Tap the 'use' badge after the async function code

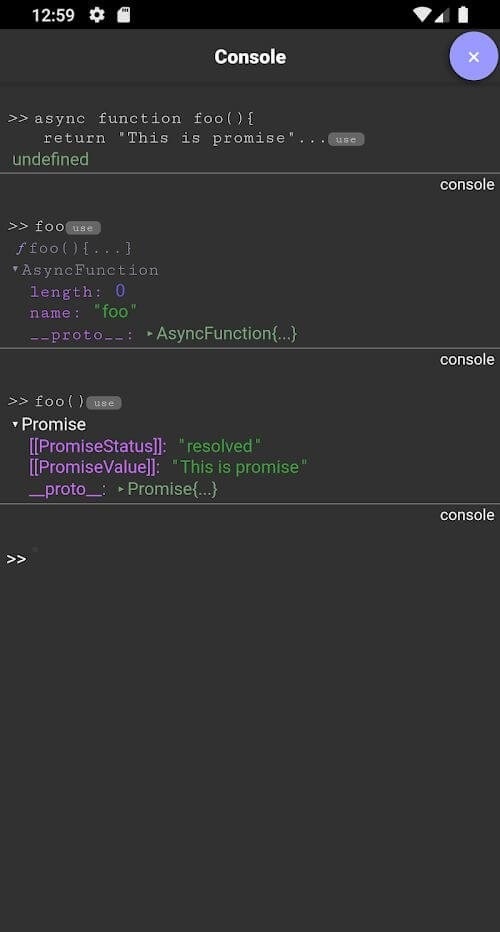346,140
